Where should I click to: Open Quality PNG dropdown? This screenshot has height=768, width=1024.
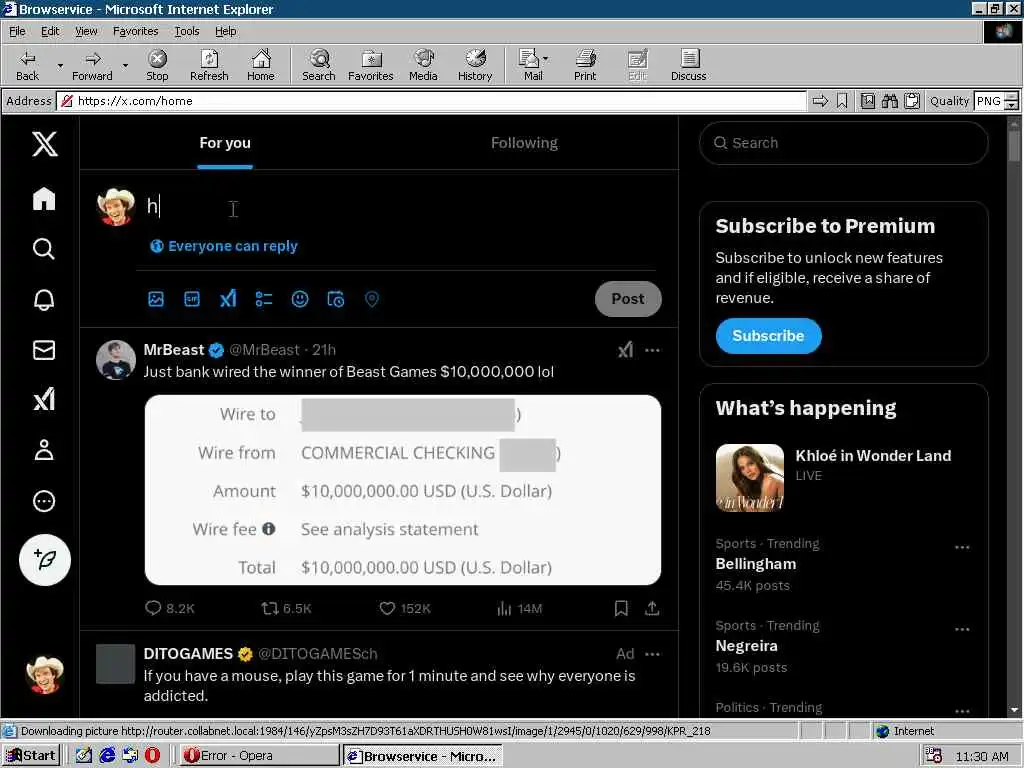click(1011, 101)
